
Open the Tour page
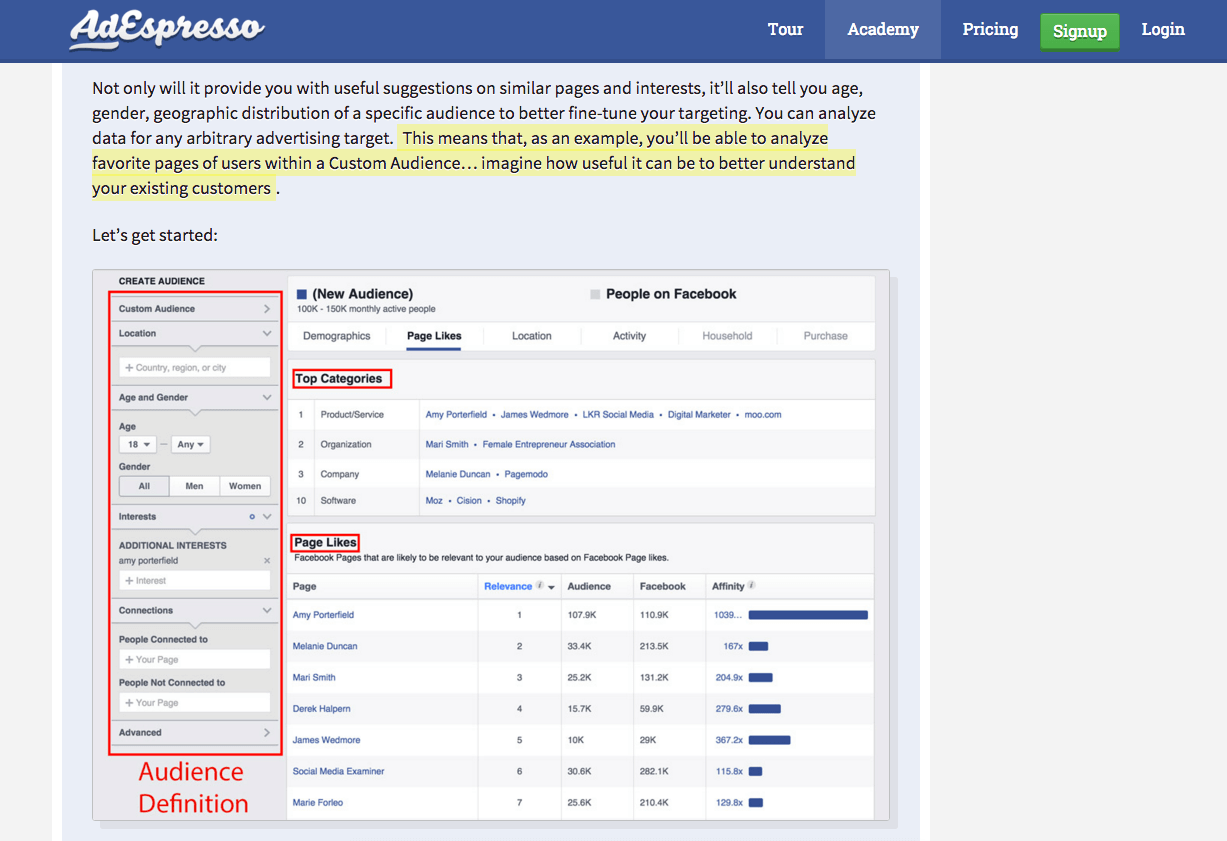(785, 29)
